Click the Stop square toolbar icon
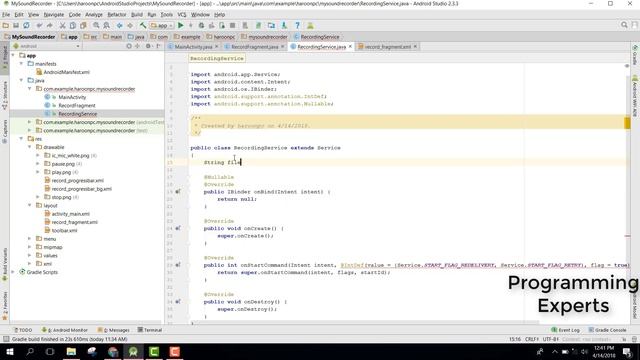 233,25
